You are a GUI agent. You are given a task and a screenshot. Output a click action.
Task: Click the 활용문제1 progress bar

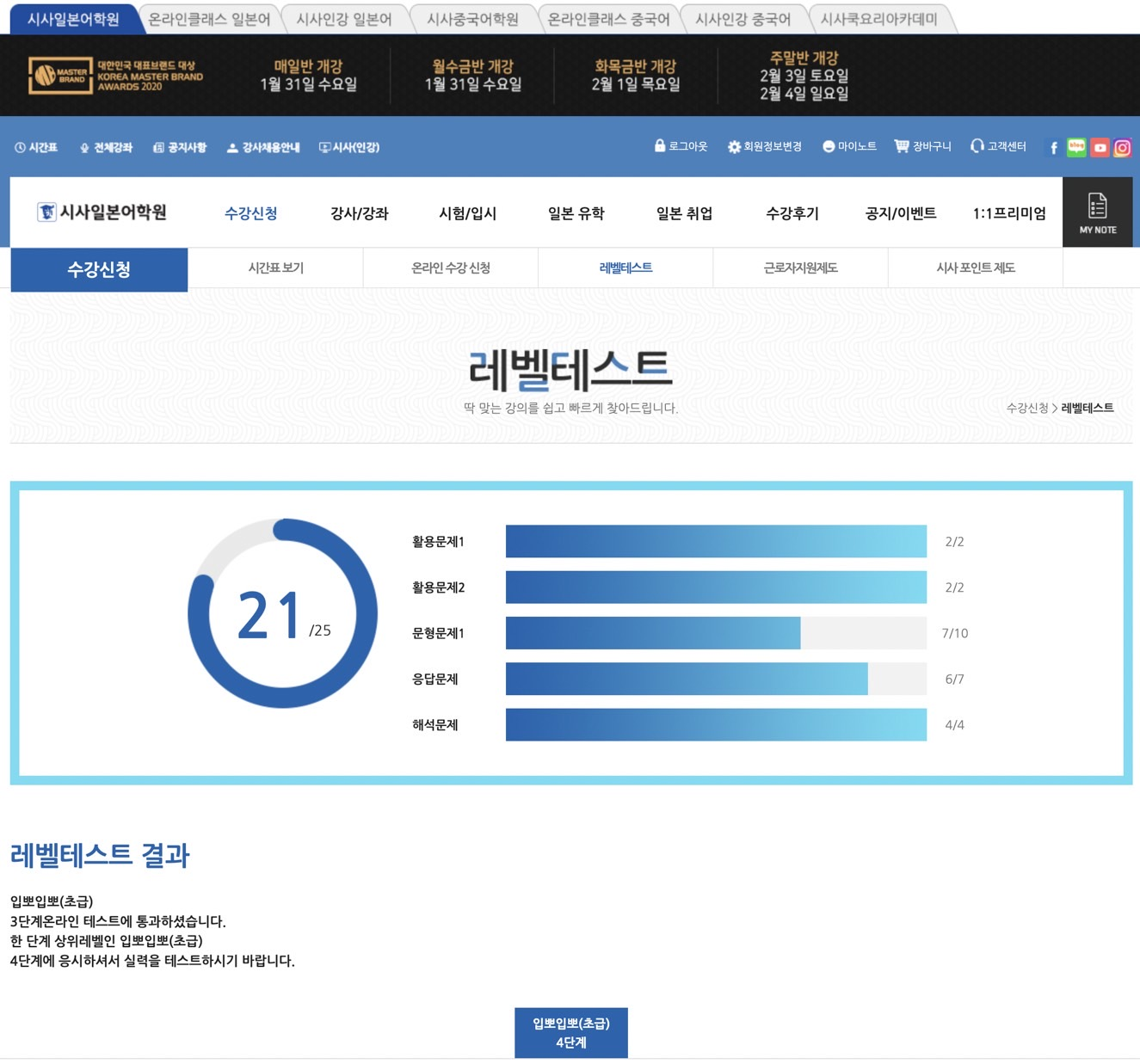click(x=716, y=541)
